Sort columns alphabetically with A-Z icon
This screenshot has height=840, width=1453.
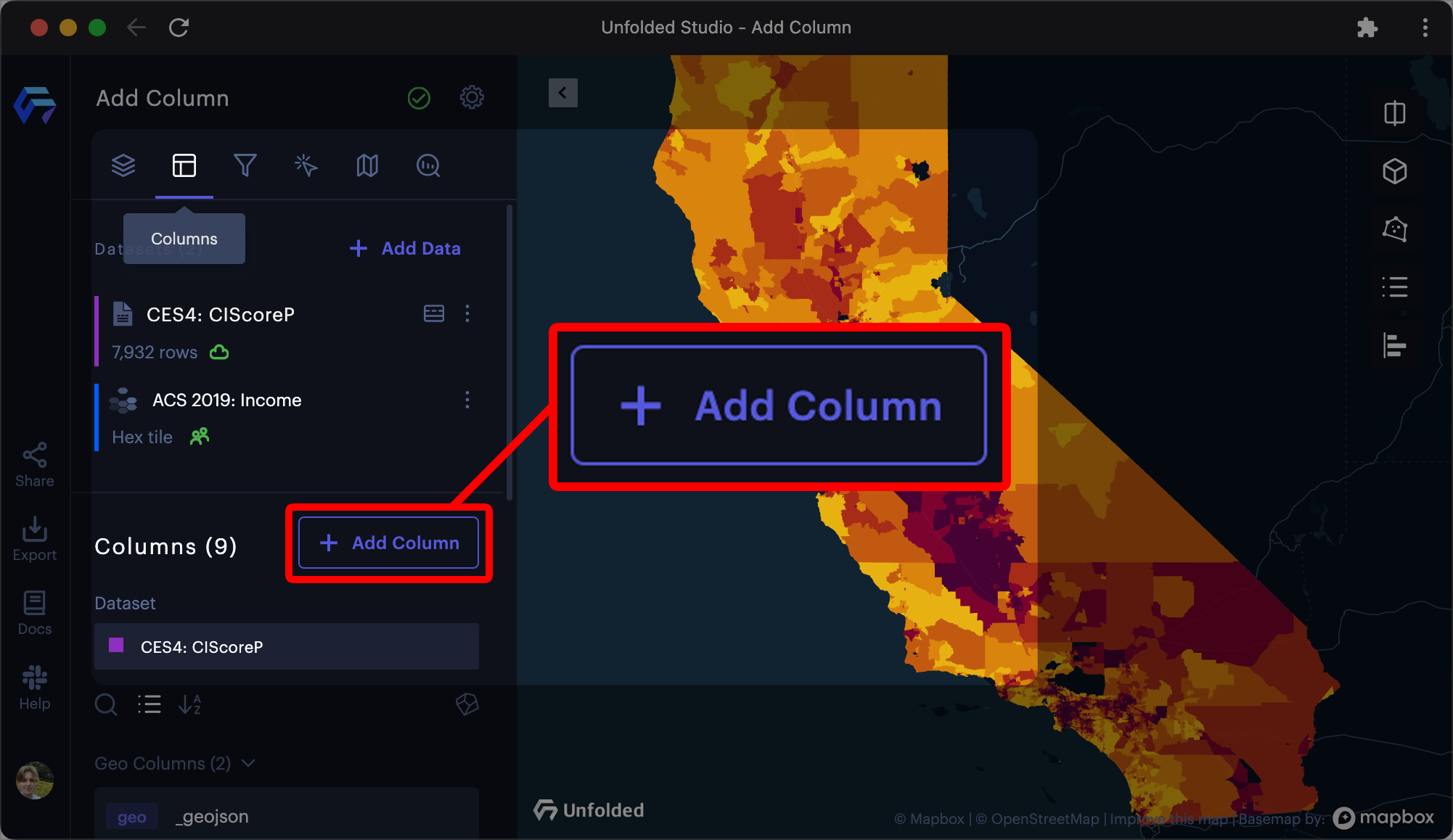(189, 704)
